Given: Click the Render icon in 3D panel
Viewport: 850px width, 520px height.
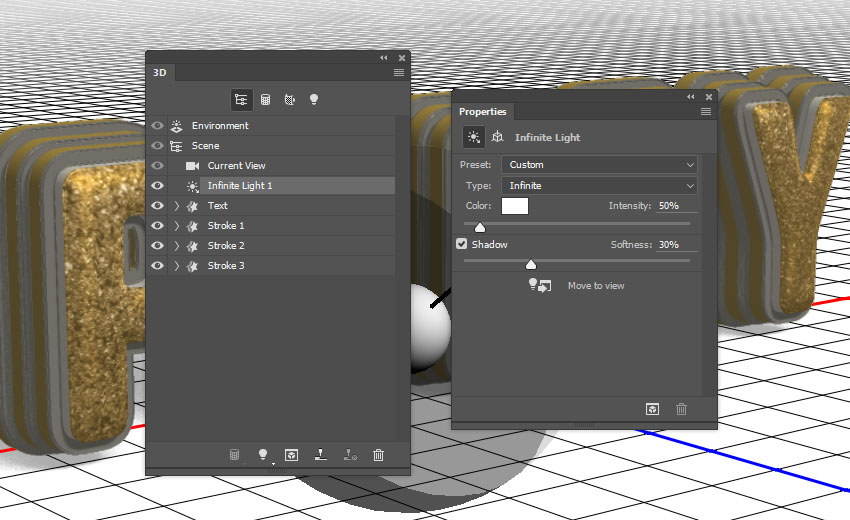Looking at the screenshot, I should (x=291, y=455).
